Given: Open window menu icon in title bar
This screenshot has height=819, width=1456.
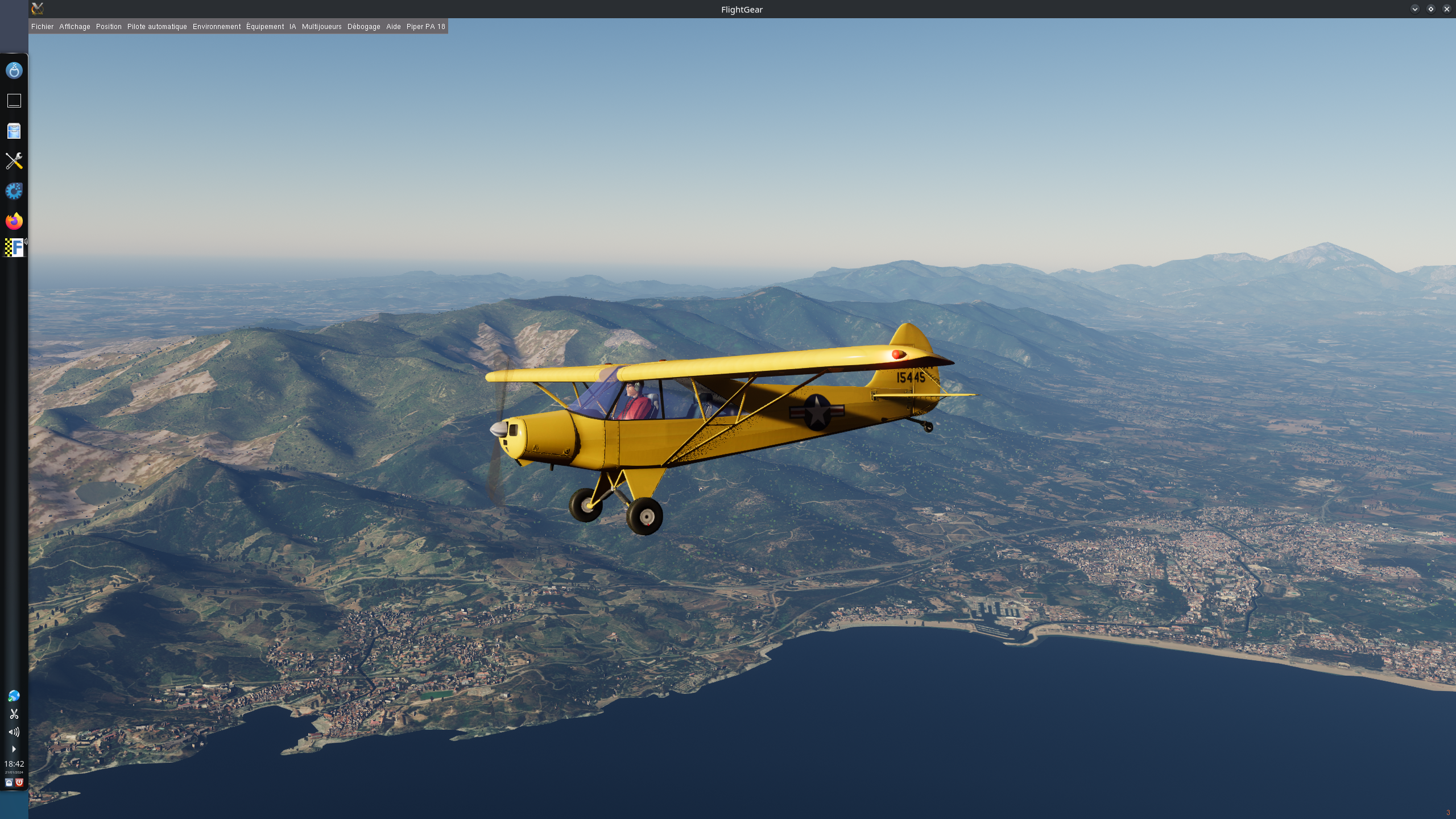Looking at the screenshot, I should point(38,9).
